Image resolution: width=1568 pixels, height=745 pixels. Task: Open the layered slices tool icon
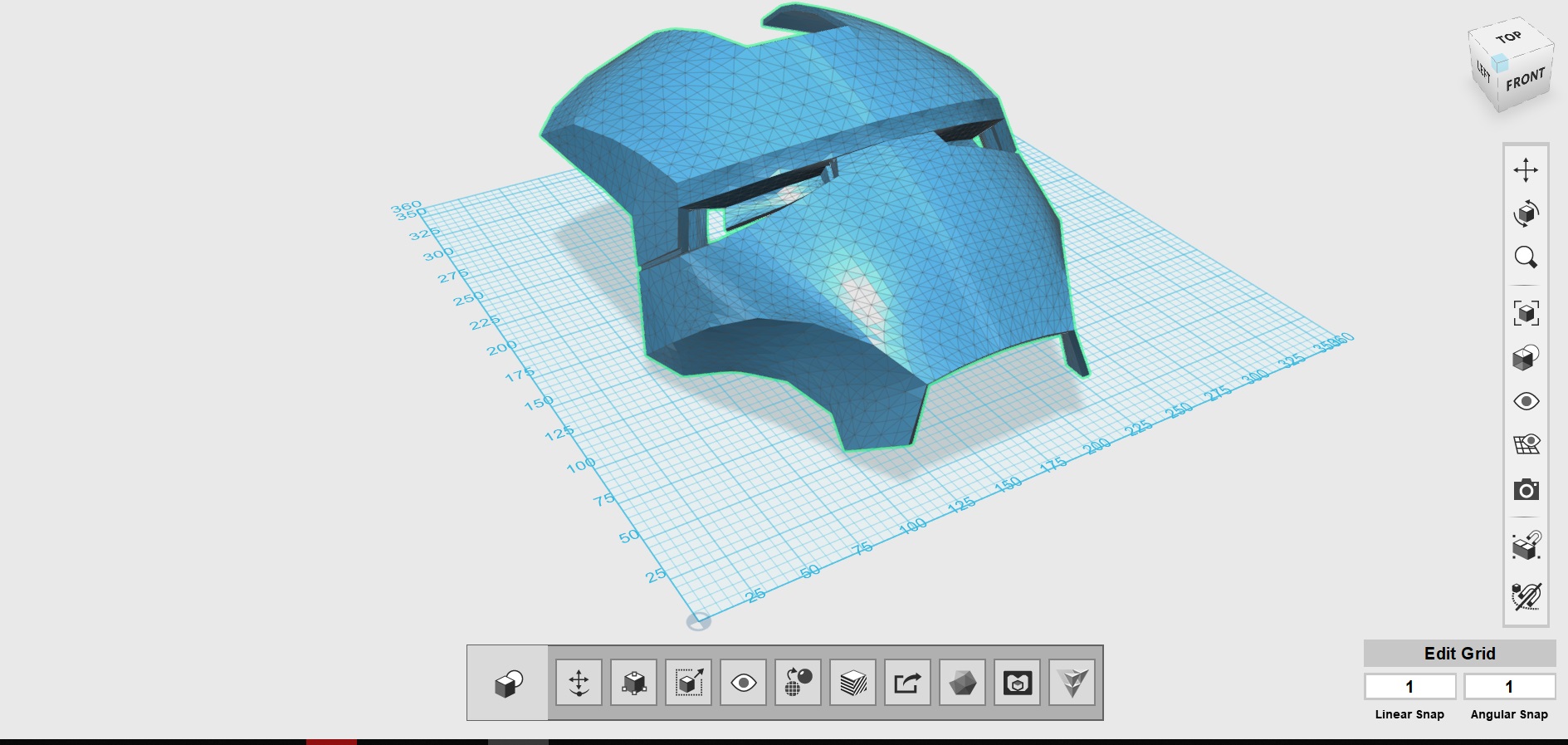point(852,683)
